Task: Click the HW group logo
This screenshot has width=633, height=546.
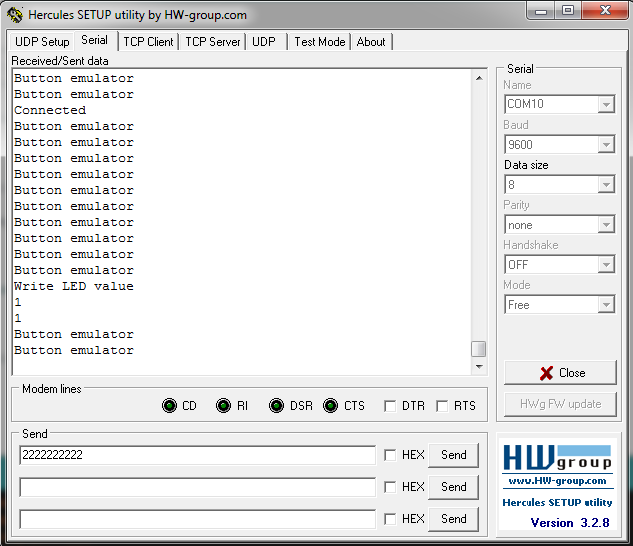Action: click(558, 458)
